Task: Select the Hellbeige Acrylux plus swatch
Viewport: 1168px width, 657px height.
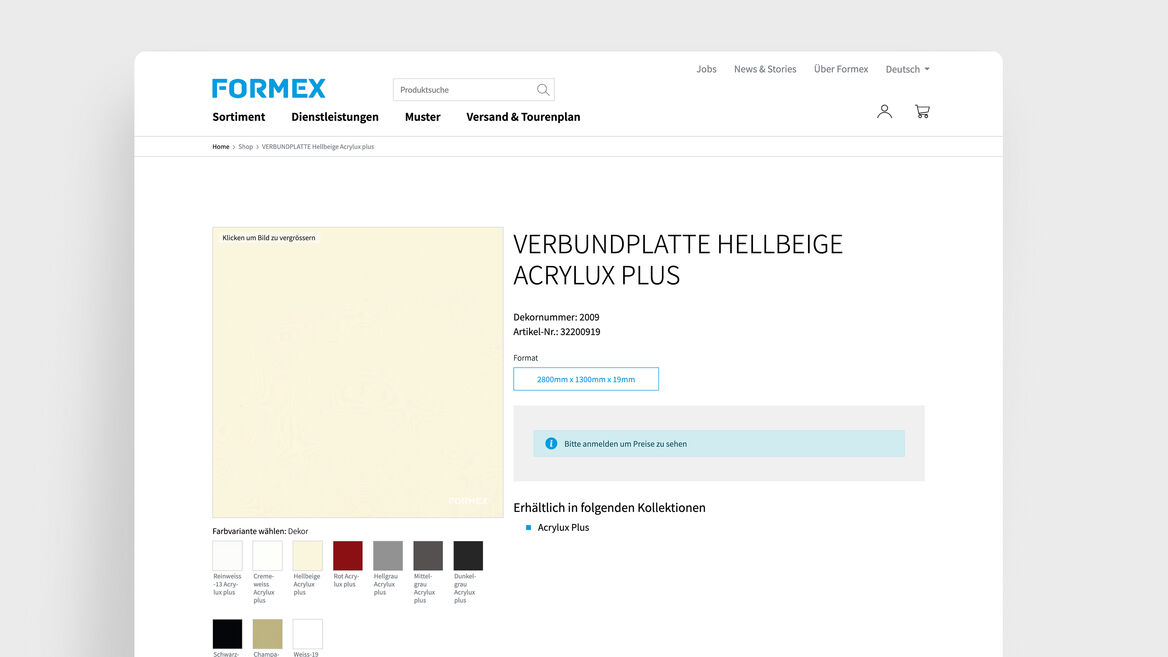Action: click(308, 556)
